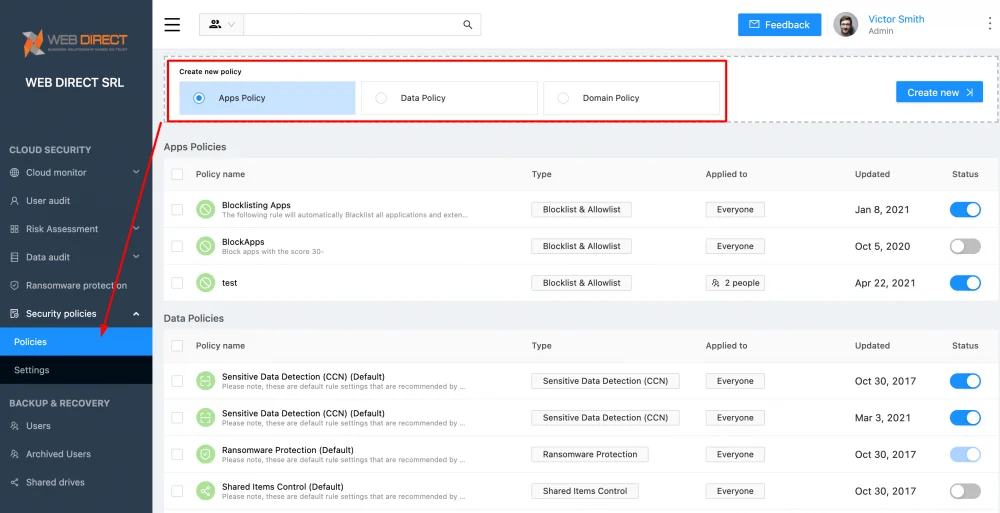Click the Feedback button
1000x513 pixels.
779,24
